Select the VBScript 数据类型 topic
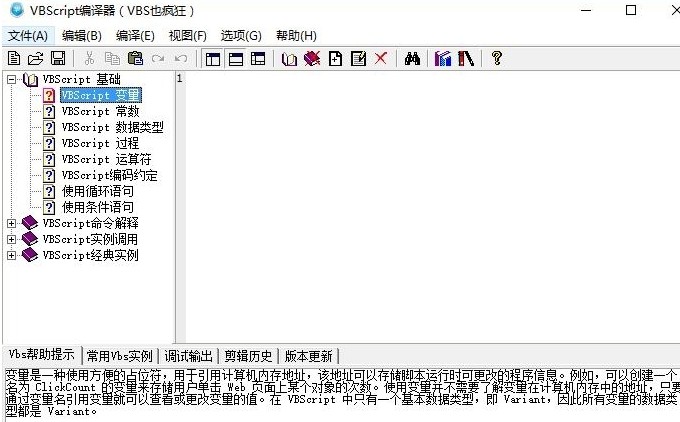This screenshot has width=680, height=422. (x=112, y=127)
